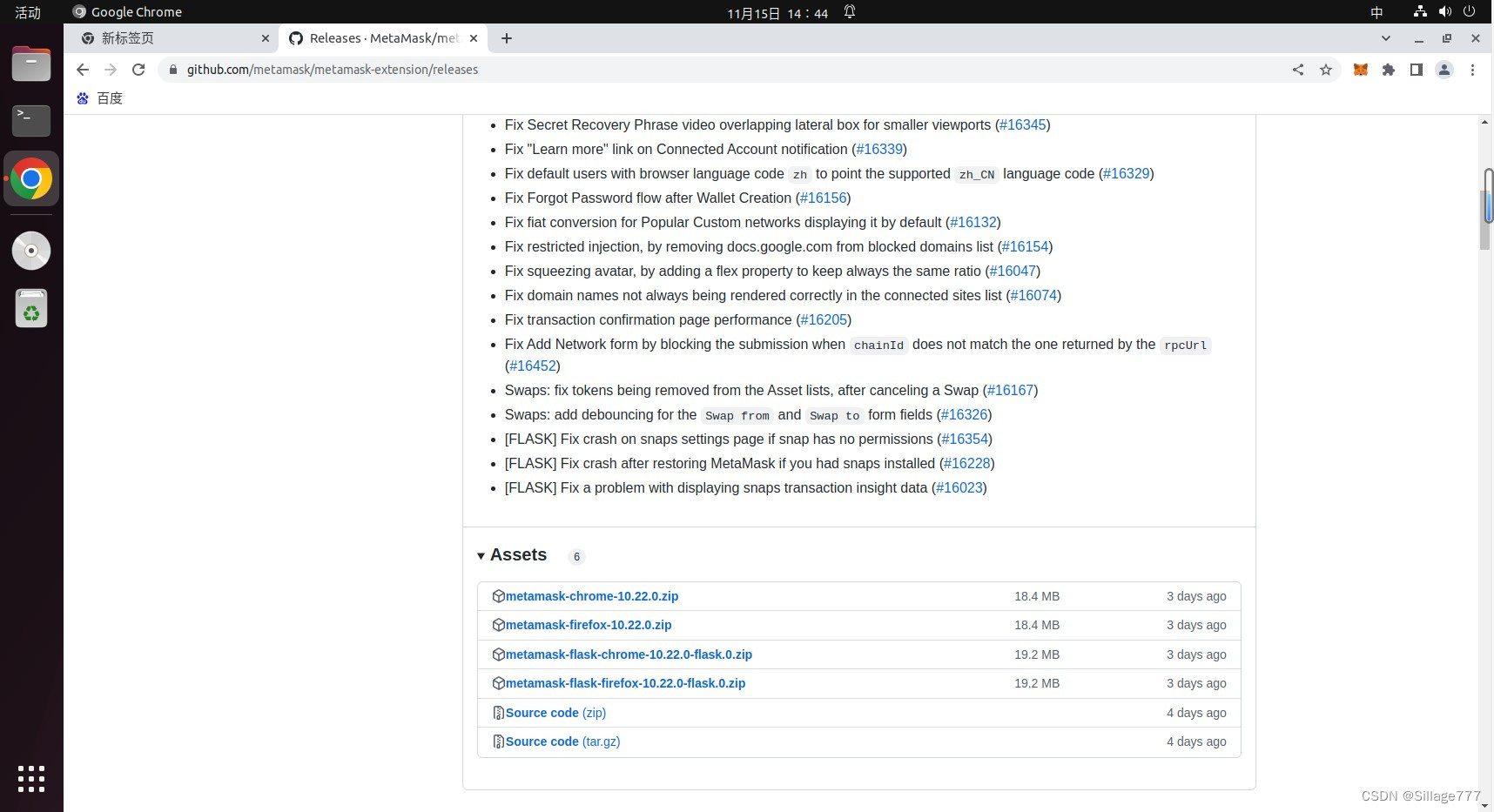The image size is (1494, 812).
Task: Open pull request #16228
Action: point(967,464)
